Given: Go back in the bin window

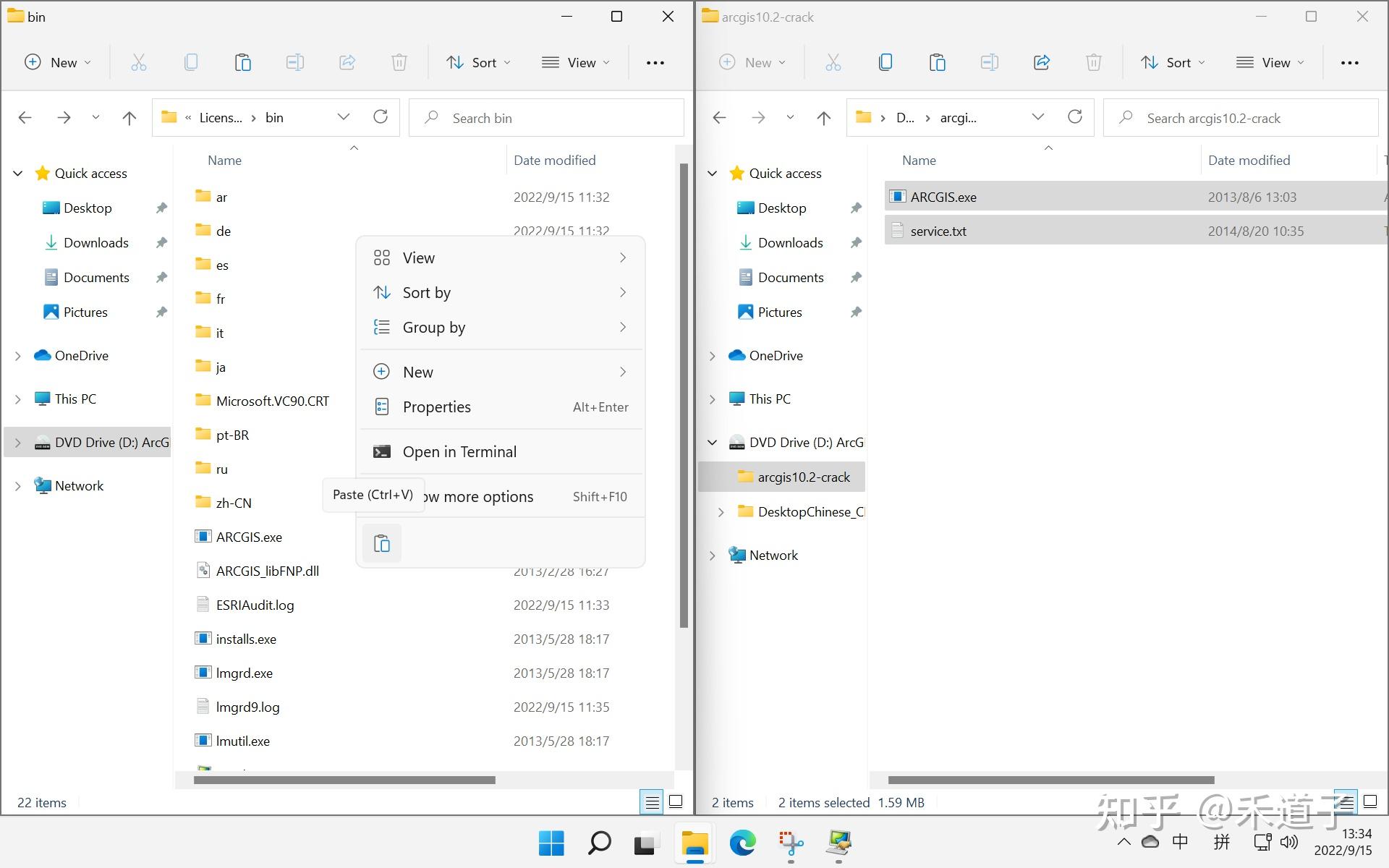Looking at the screenshot, I should click(x=25, y=118).
